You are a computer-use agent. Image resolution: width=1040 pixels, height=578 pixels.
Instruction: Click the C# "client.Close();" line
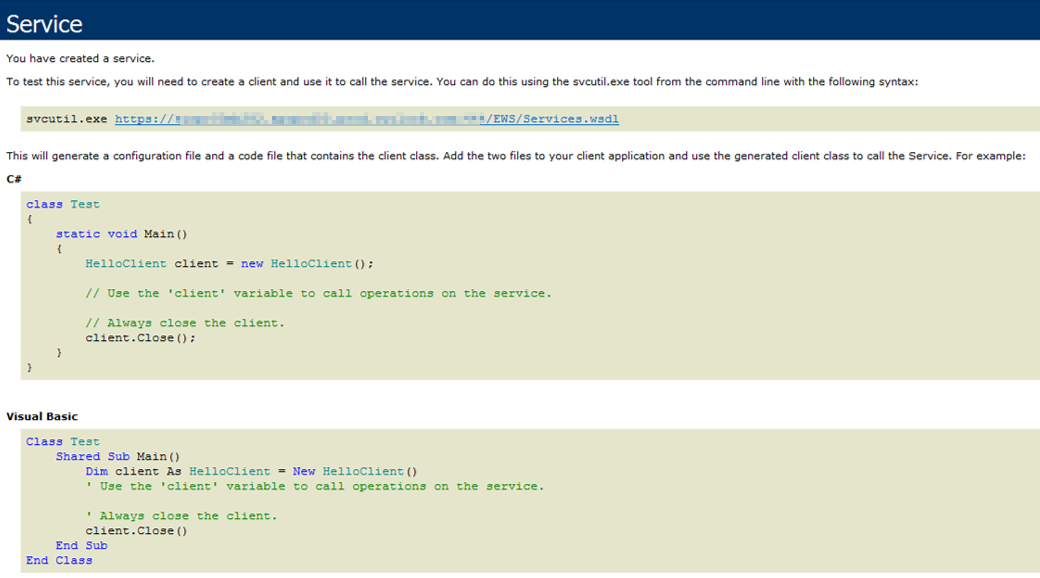pyautogui.click(x=140, y=338)
